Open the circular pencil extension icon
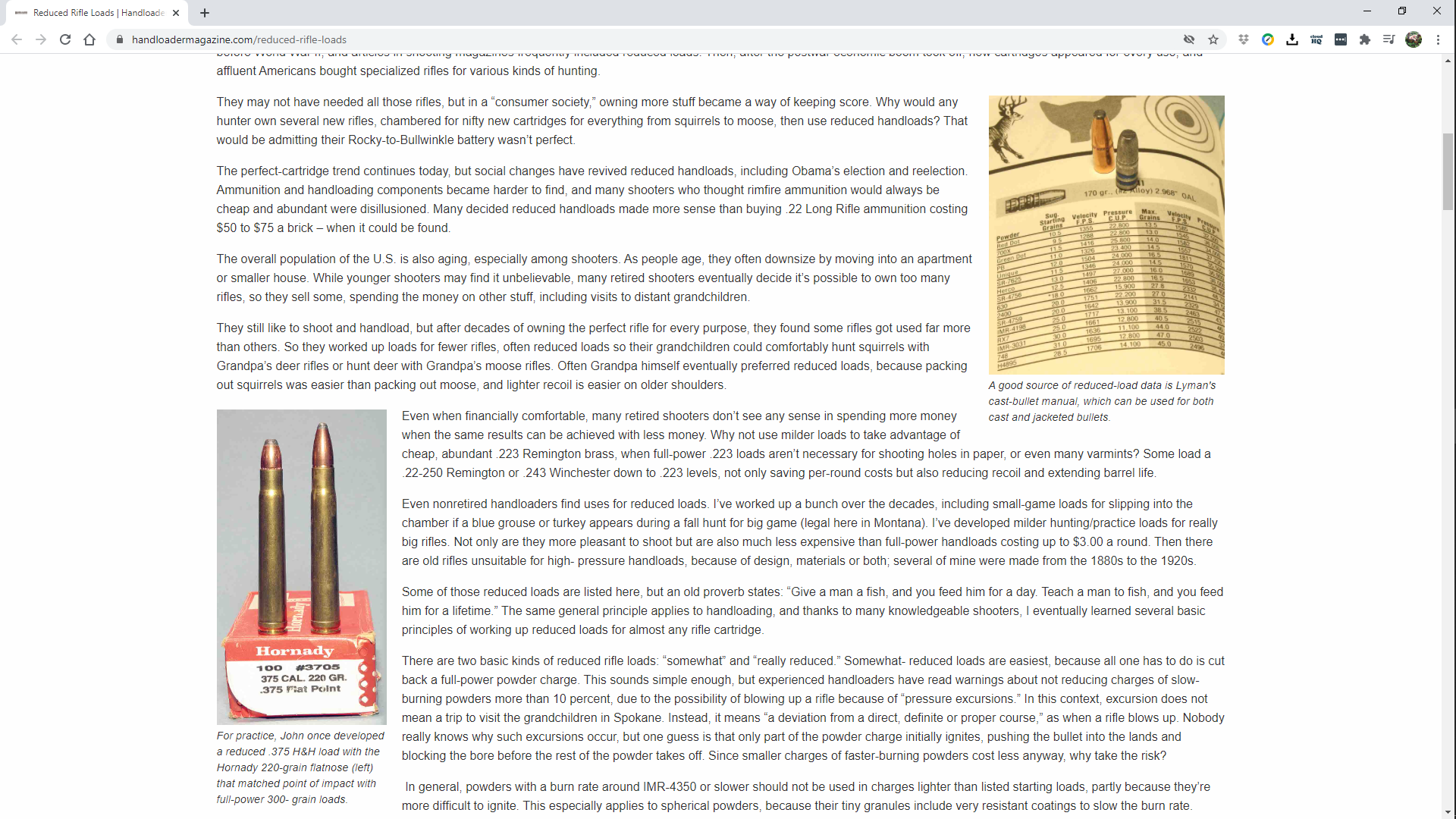 coord(1268,39)
